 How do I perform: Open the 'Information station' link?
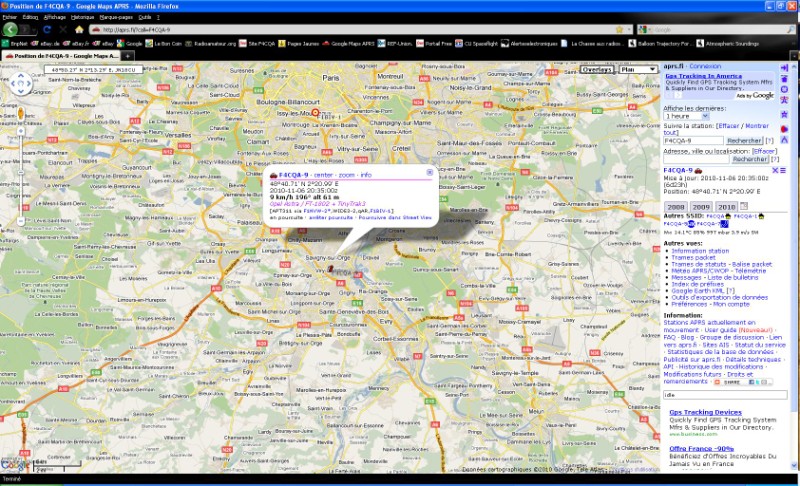tap(700, 251)
